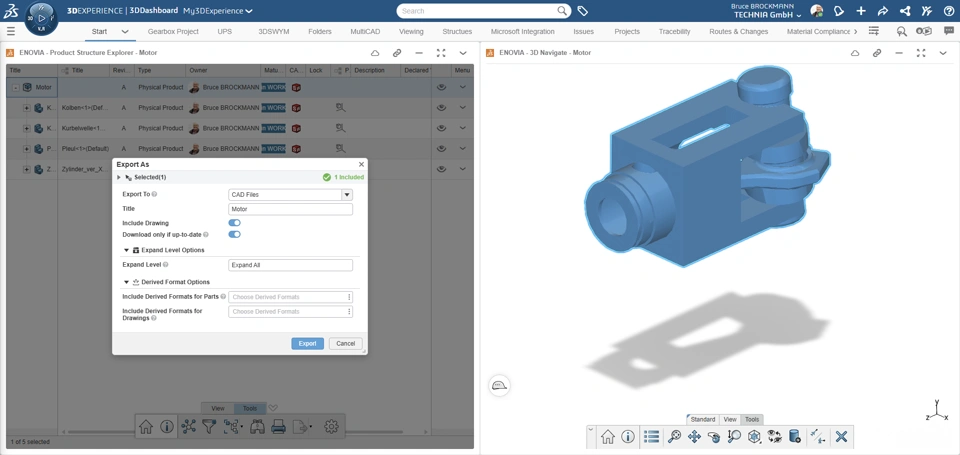Click the Expand Level field
The width and height of the screenshot is (960, 455).
point(290,265)
